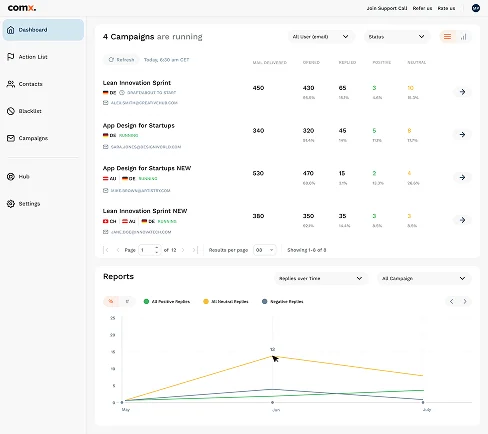The height and width of the screenshot is (434, 488).
Task: Toggle the All Positive Replies legend
Action: point(167,301)
